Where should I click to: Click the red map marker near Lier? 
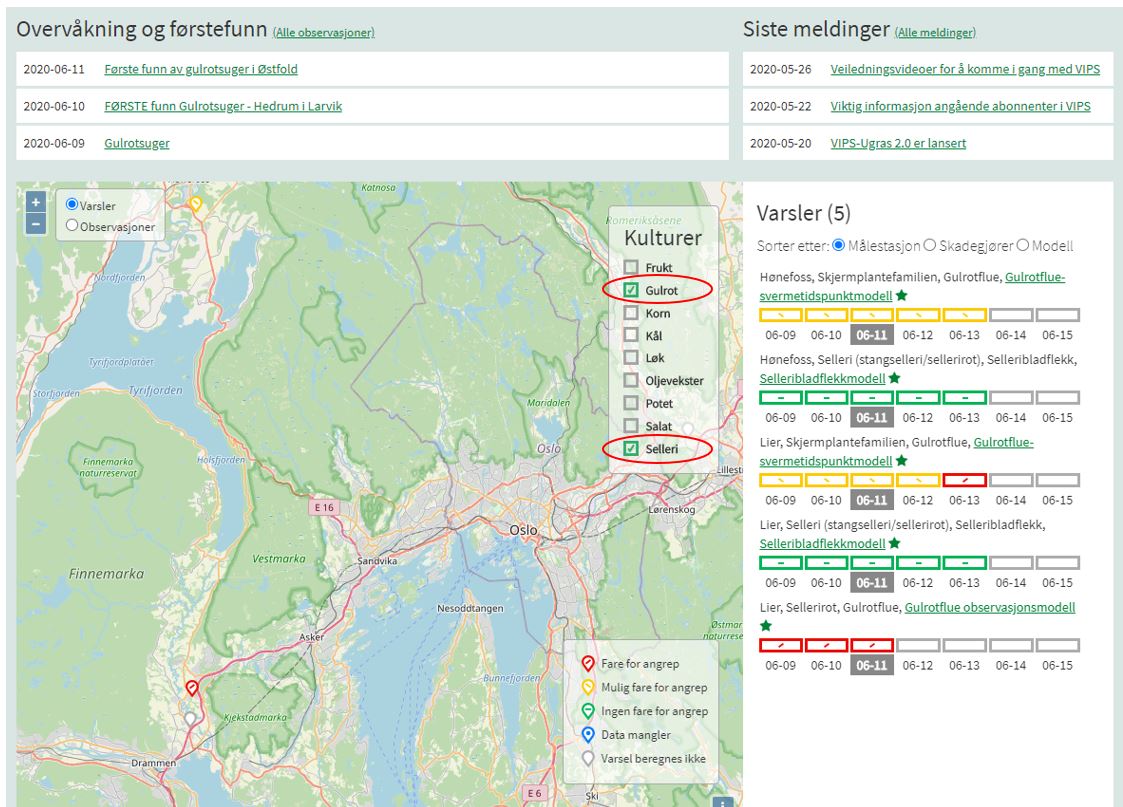(x=191, y=688)
